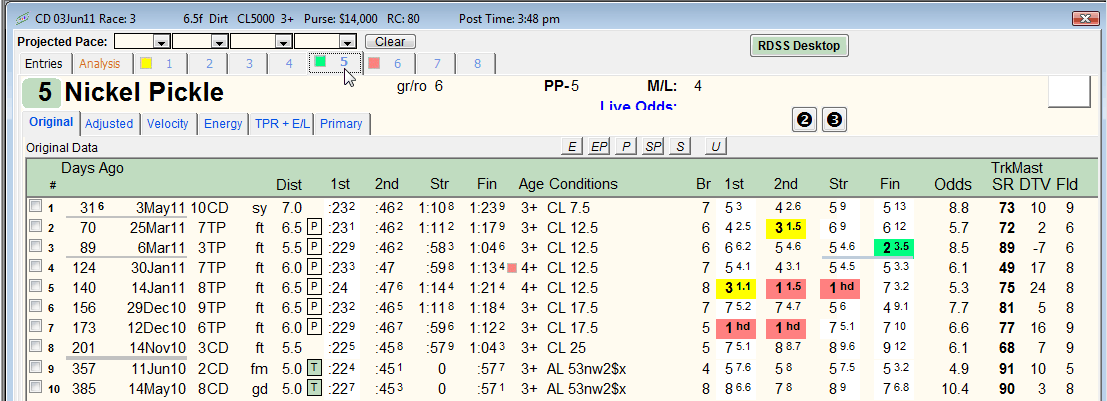Open the Adjusted data tab
The image size is (1107, 401).
tap(109, 124)
